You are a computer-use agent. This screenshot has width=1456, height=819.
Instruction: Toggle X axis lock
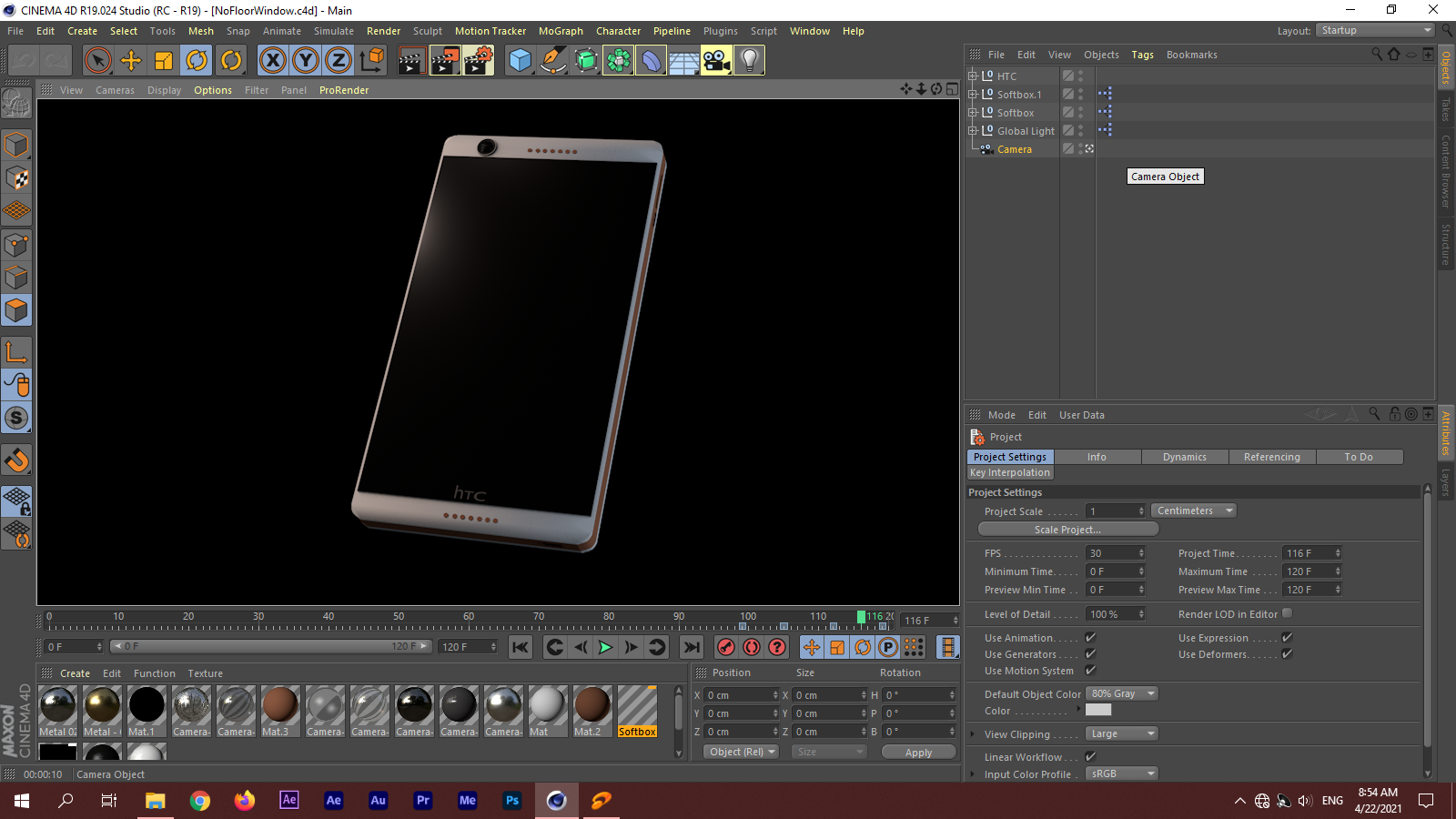tap(272, 61)
